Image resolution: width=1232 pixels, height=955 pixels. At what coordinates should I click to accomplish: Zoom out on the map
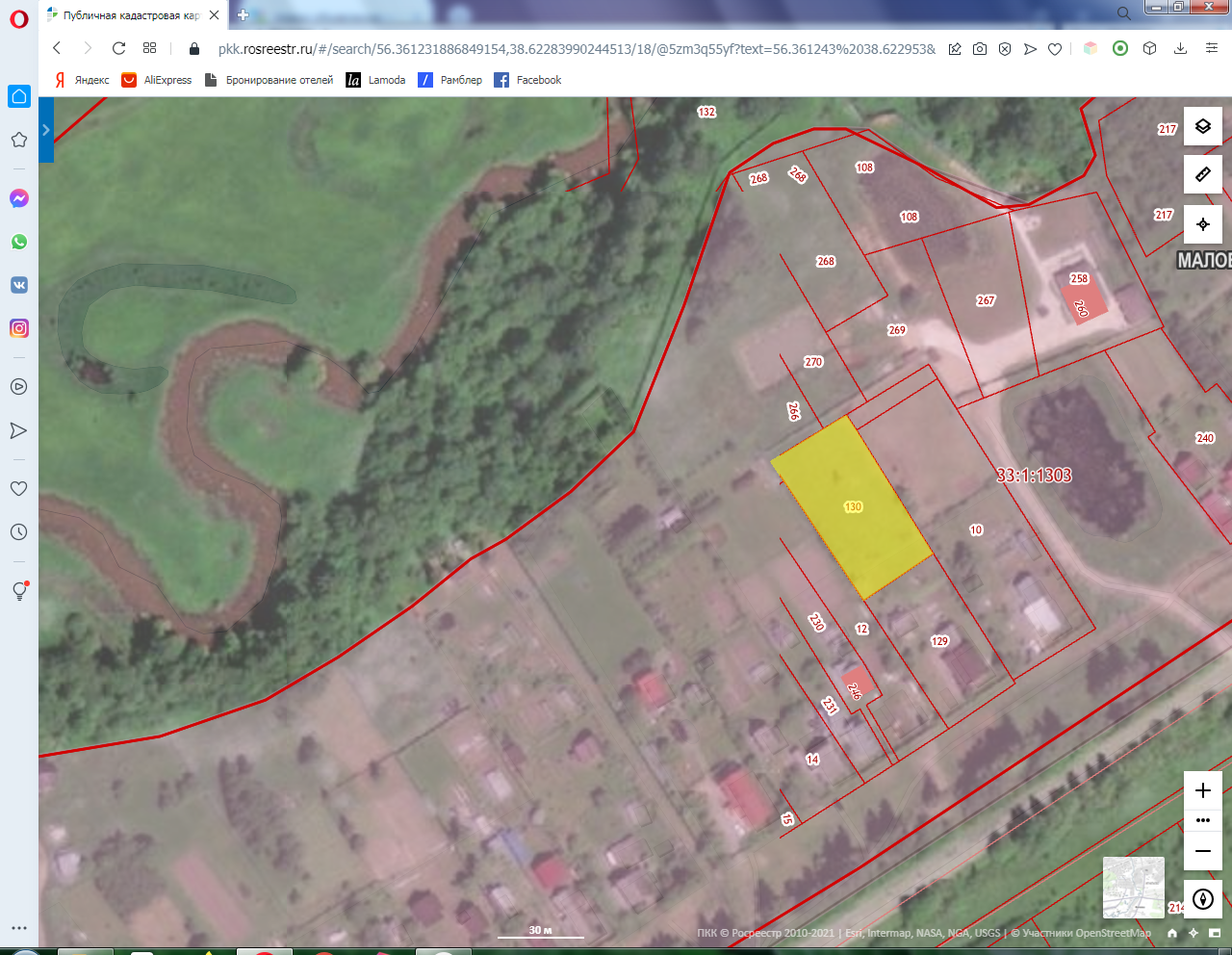point(1203,851)
